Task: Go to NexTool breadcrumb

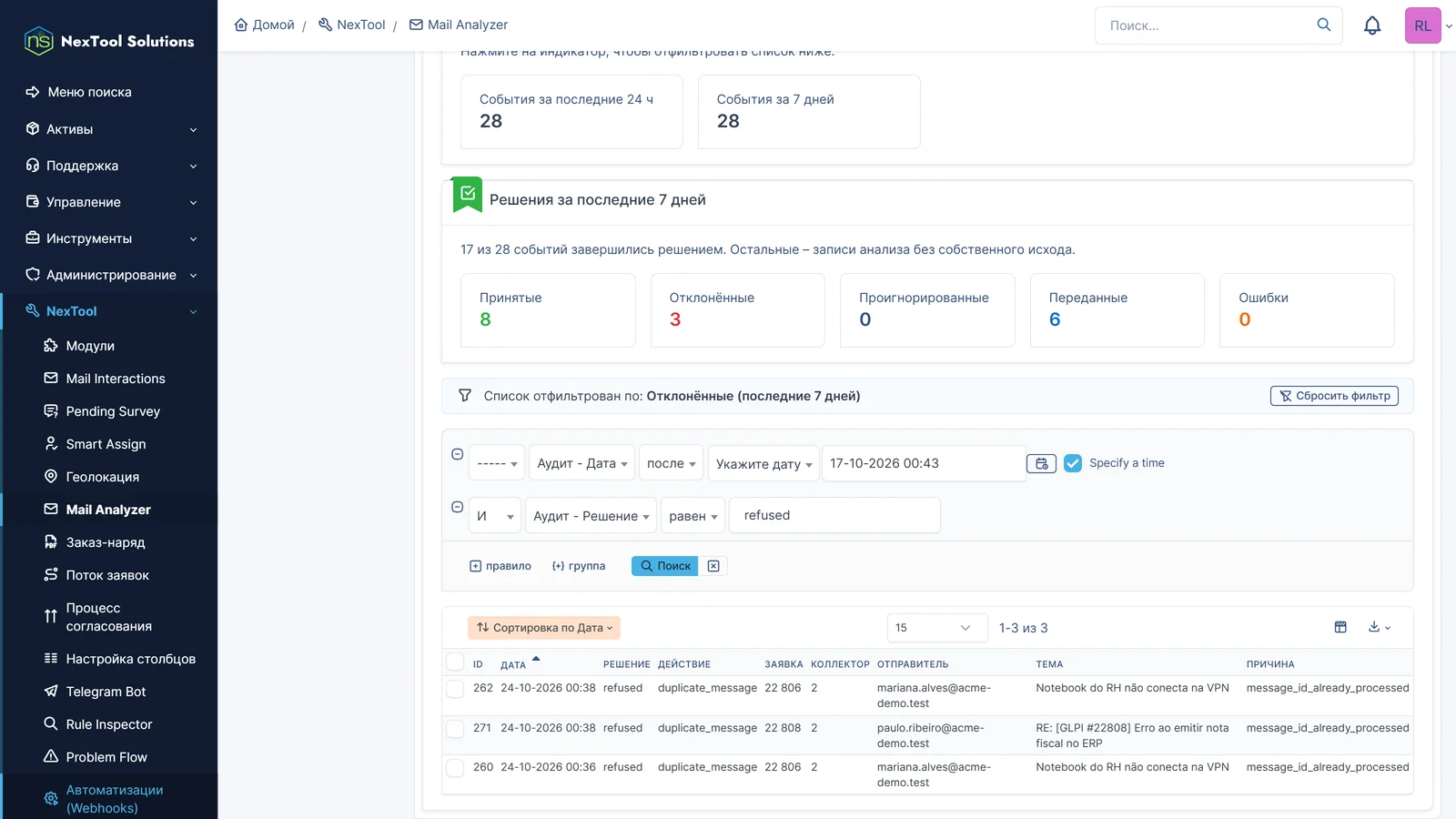Action: point(352,25)
